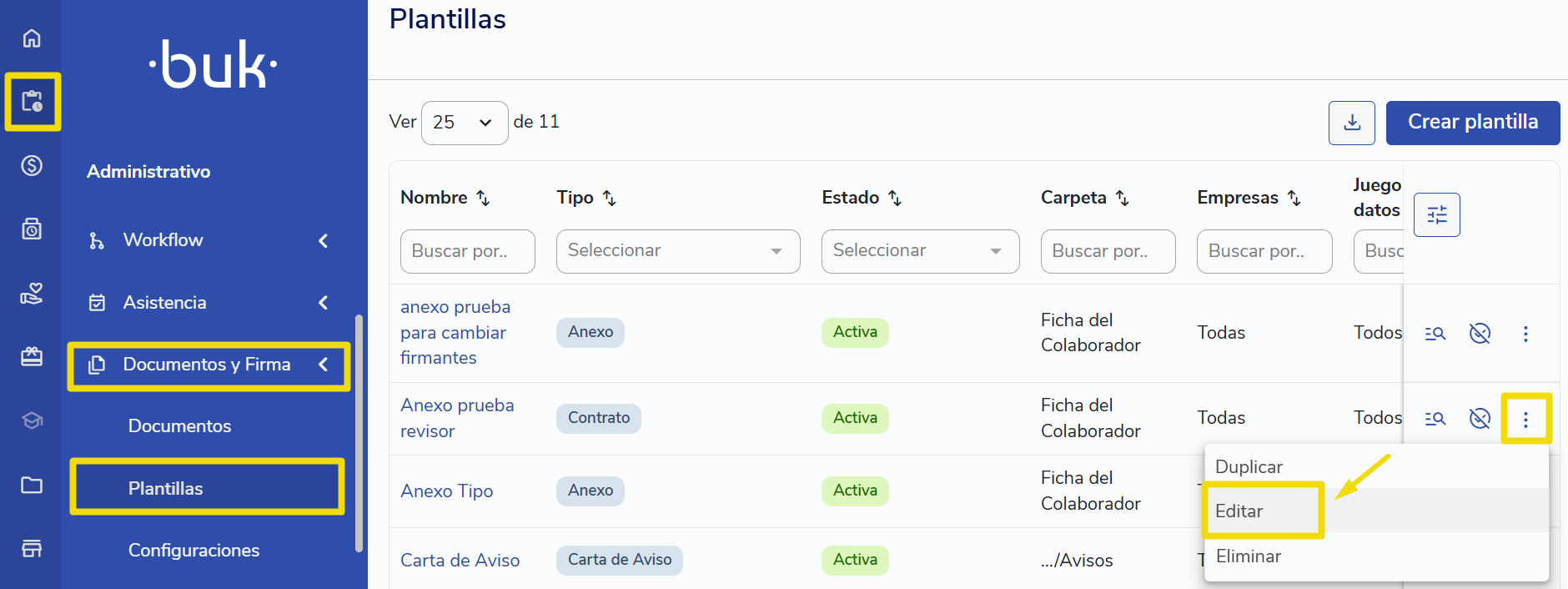Click the download templates icon button
1568x589 pixels.
tap(1351, 123)
